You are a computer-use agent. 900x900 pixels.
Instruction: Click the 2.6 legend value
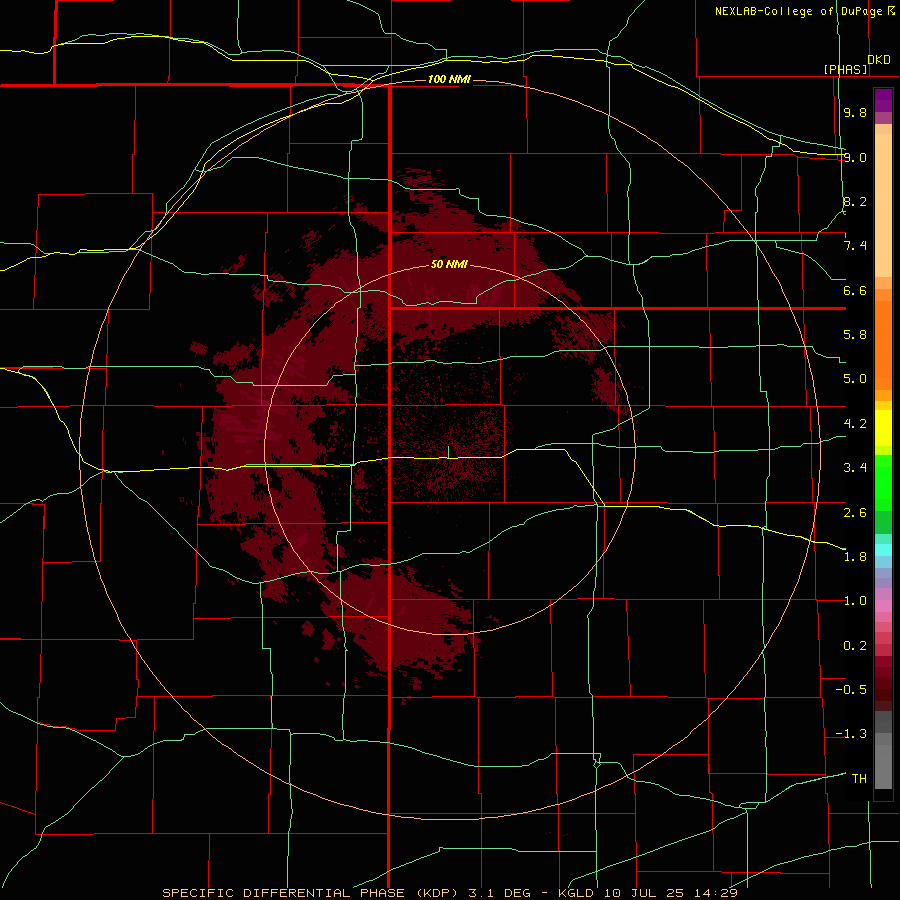(855, 513)
